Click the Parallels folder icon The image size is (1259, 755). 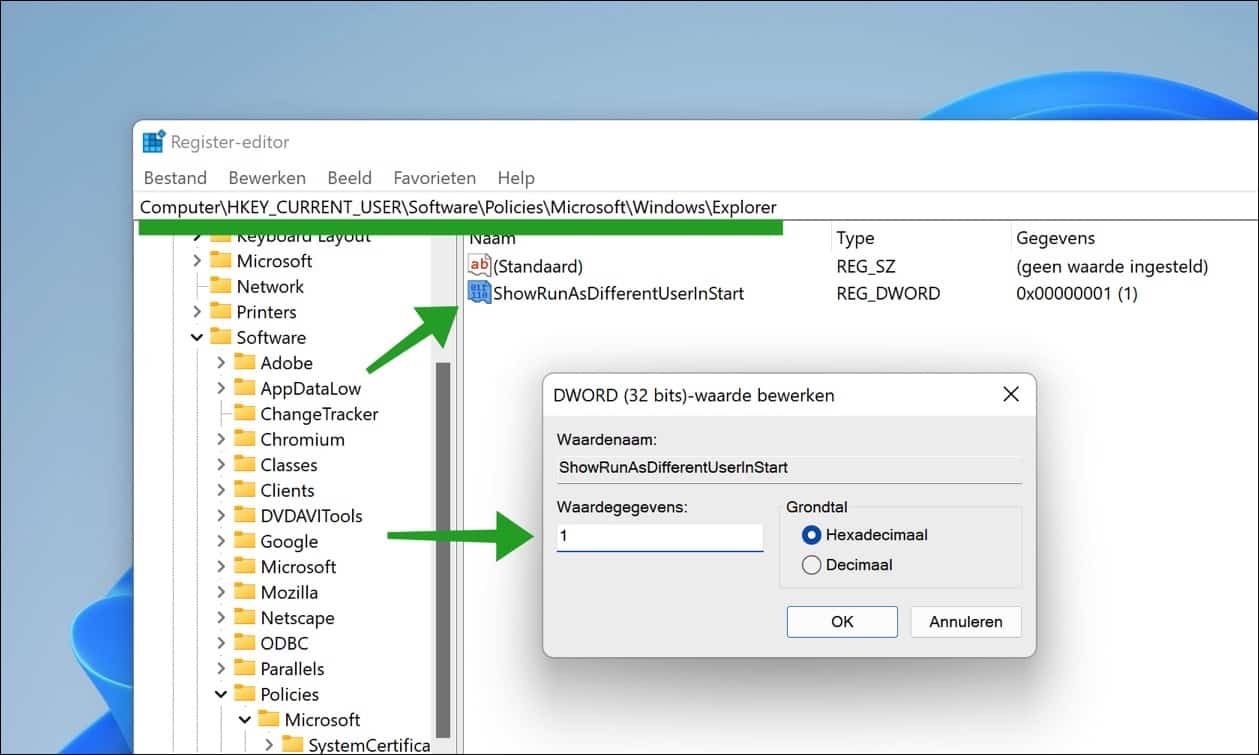(245, 668)
